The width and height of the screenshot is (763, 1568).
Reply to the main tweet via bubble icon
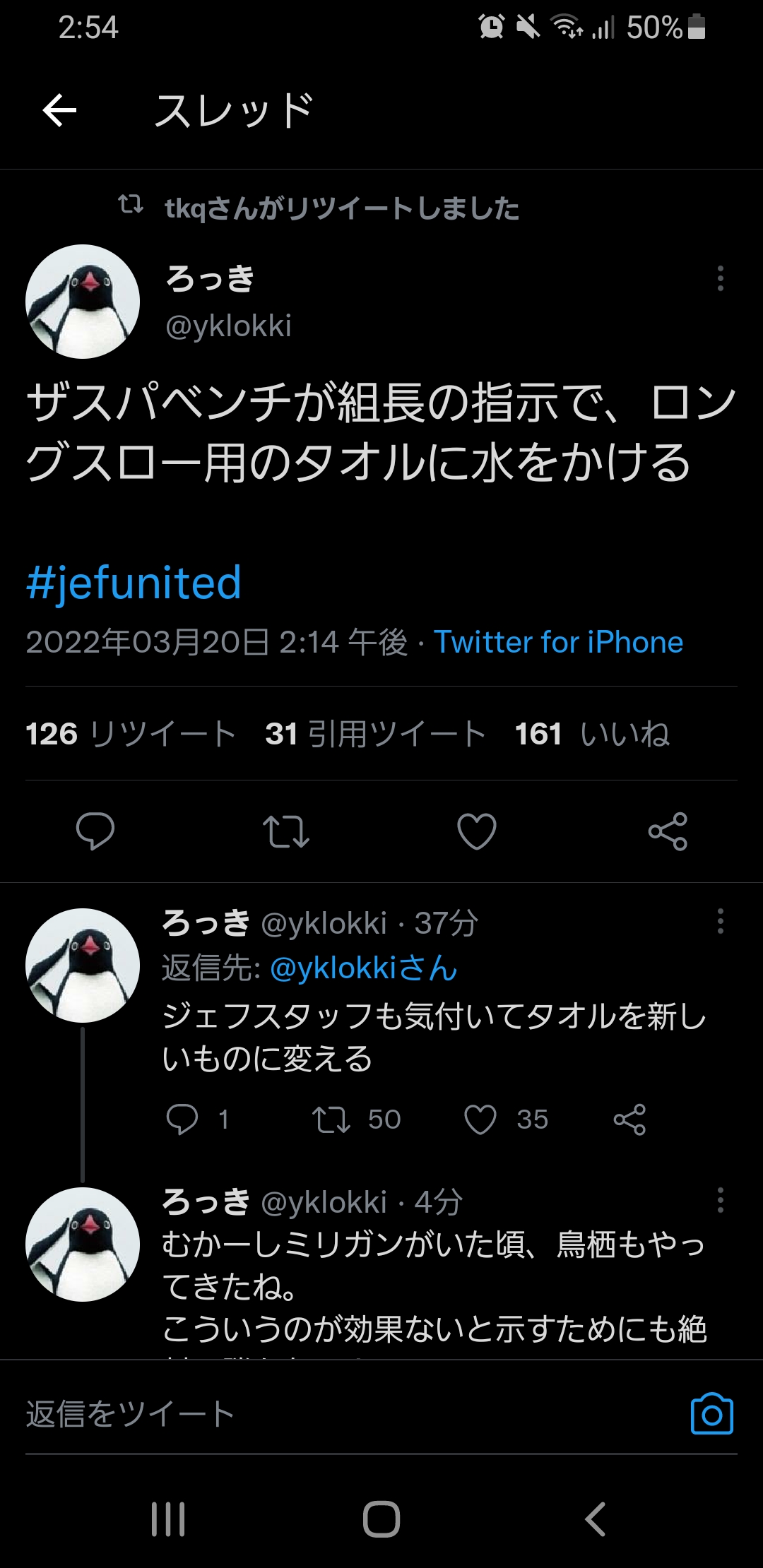(x=95, y=831)
